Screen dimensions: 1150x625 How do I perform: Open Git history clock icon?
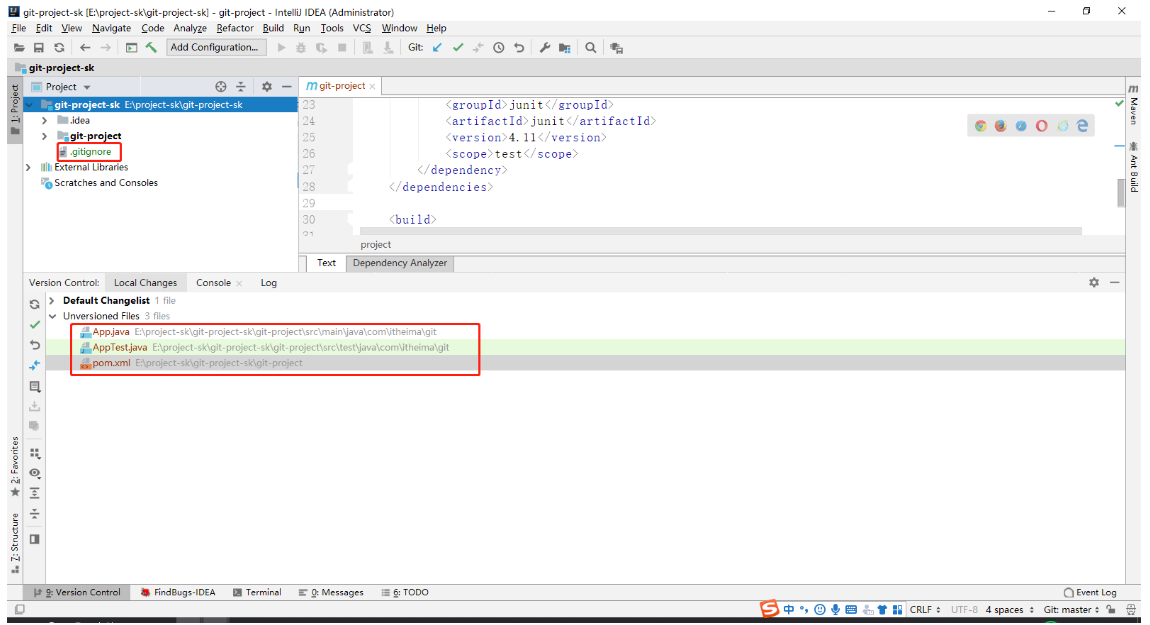coord(499,48)
